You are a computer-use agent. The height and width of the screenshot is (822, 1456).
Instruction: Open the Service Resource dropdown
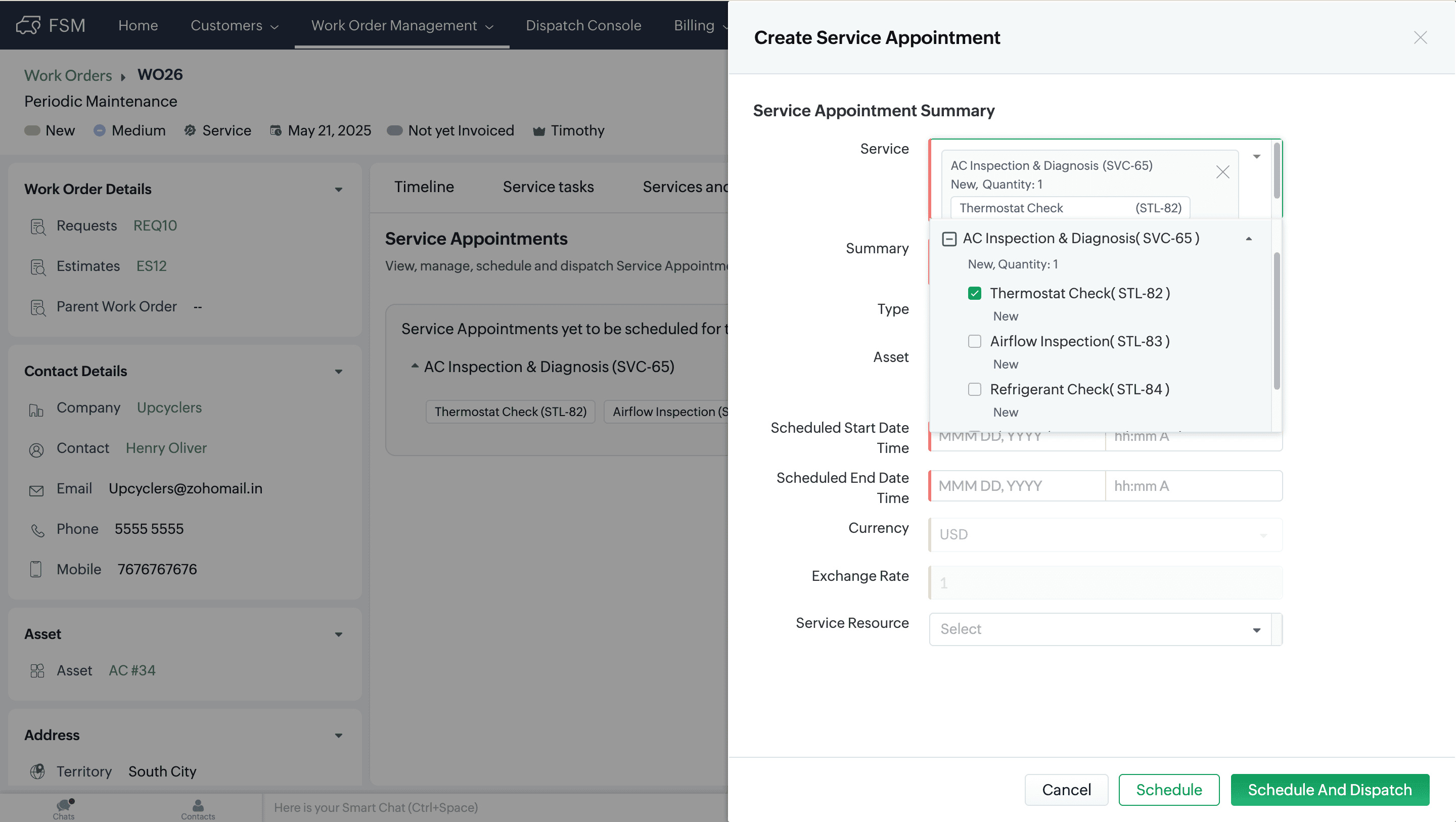tap(1256, 629)
